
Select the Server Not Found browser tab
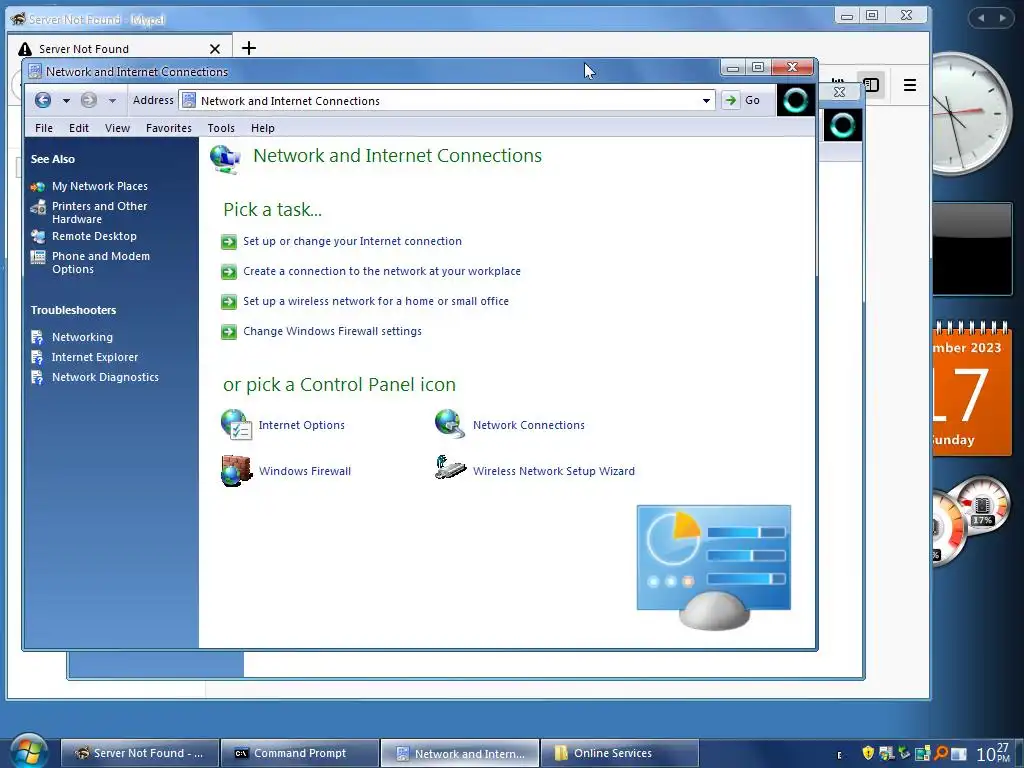120,49
